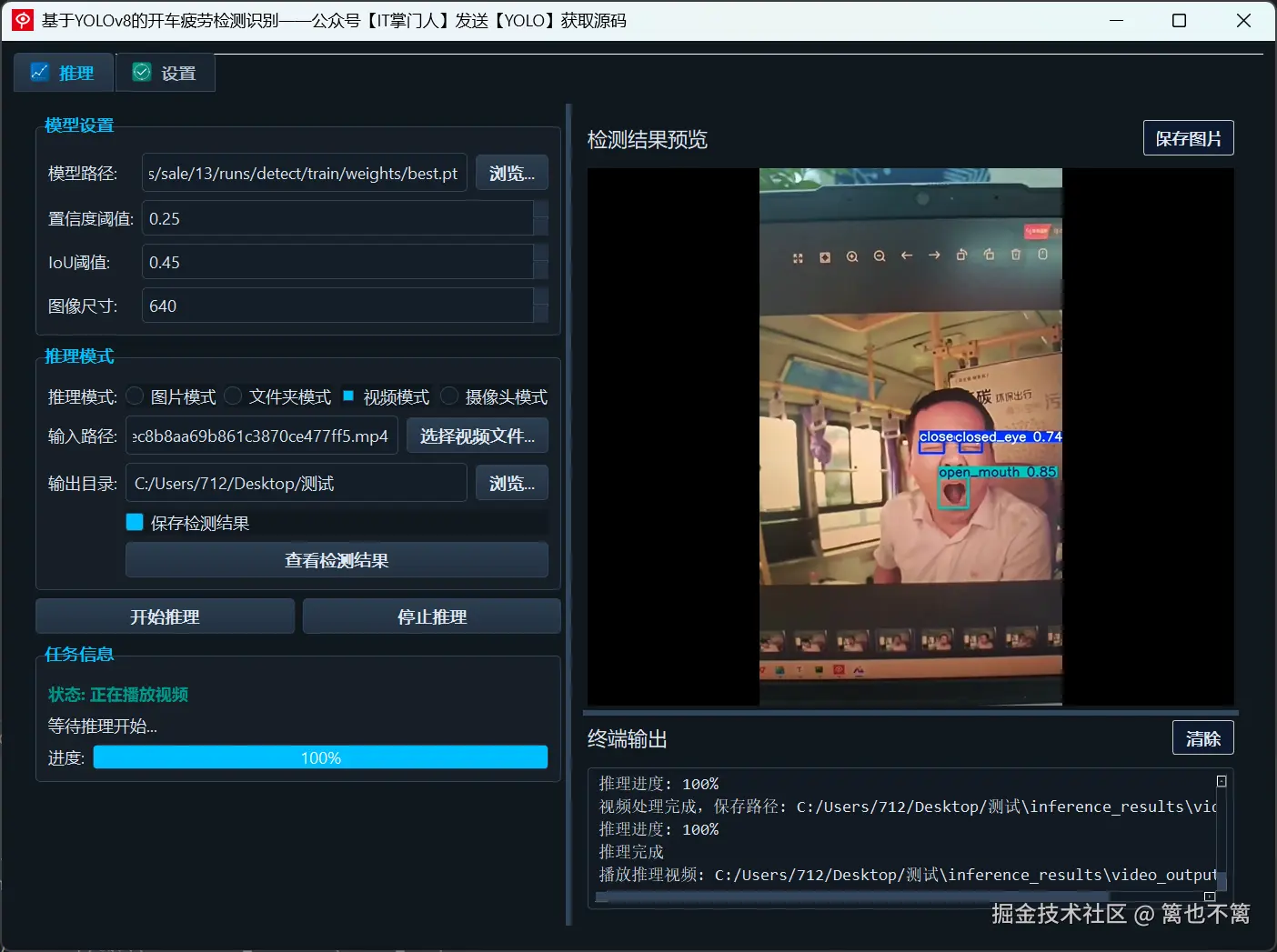This screenshot has width=1277, height=952.
Task: Click the 等待推理开始... text
Action: pyautogui.click(x=103, y=726)
